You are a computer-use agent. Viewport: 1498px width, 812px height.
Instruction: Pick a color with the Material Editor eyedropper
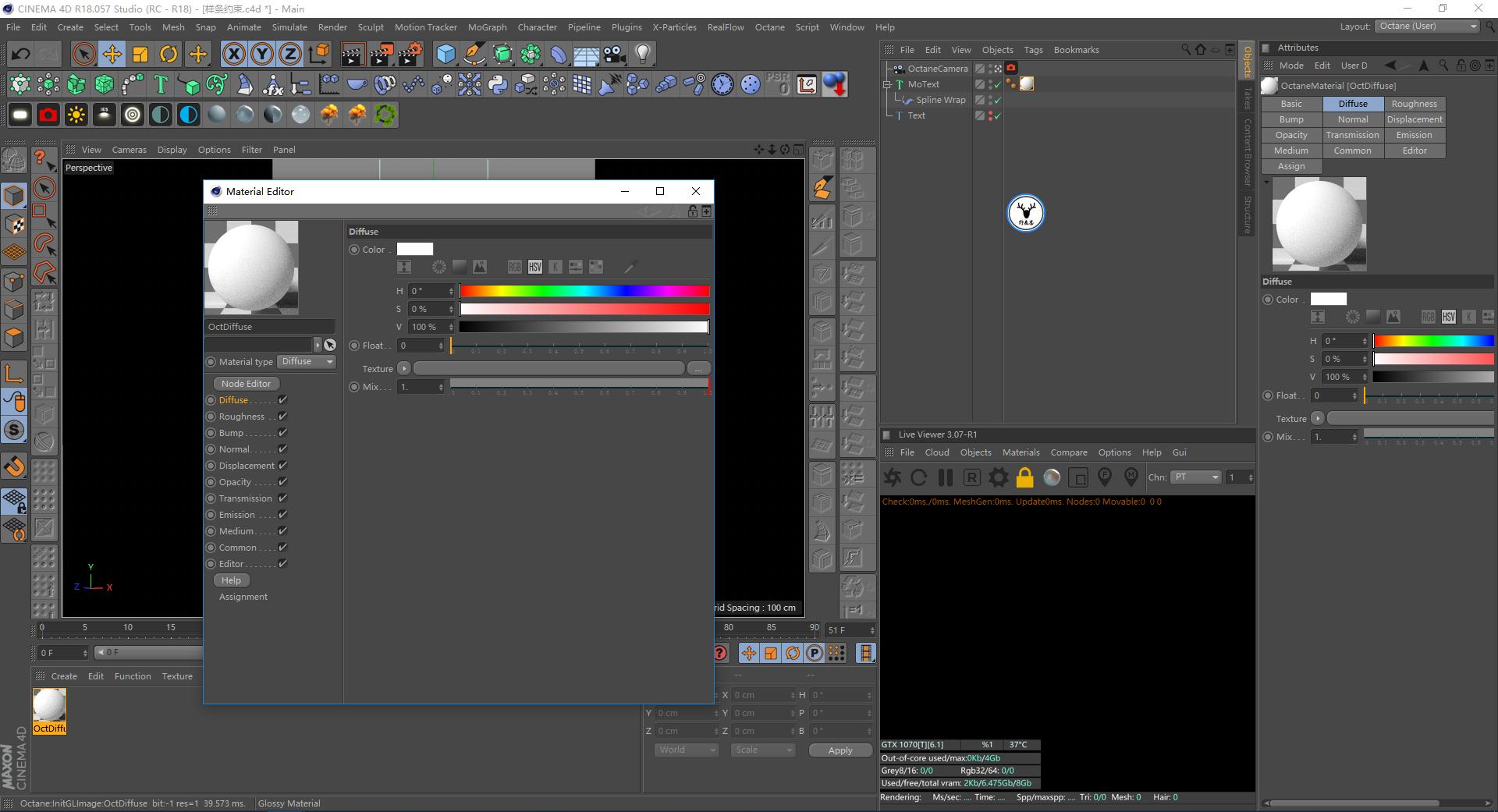tap(630, 266)
